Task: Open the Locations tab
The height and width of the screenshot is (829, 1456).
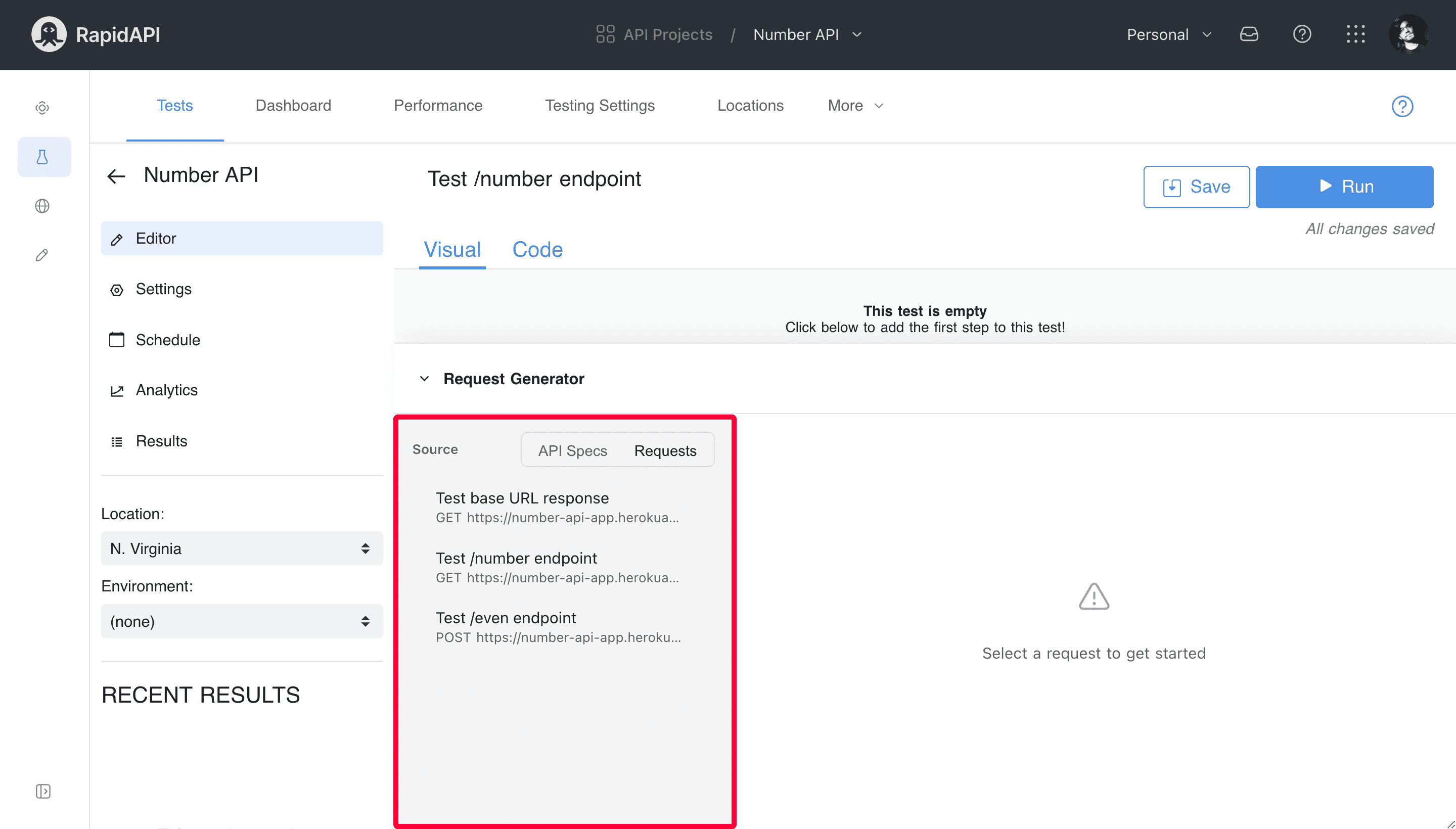Action: [x=750, y=106]
